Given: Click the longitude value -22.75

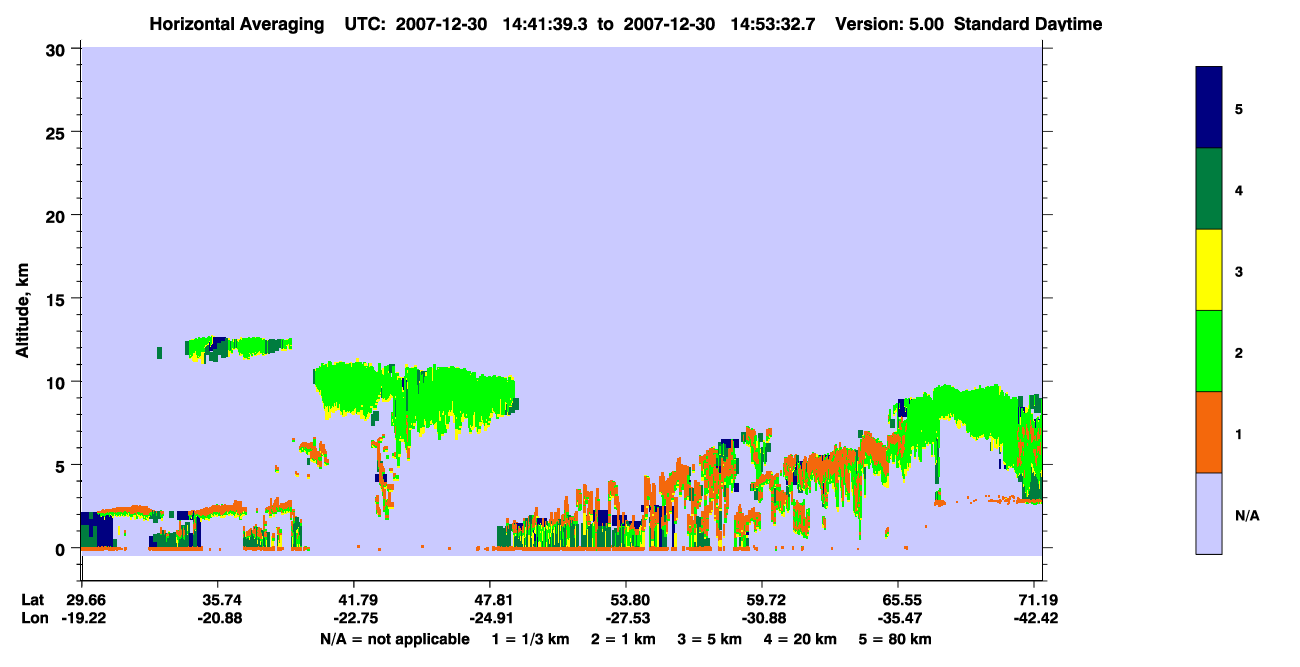Looking at the screenshot, I should click(354, 618).
